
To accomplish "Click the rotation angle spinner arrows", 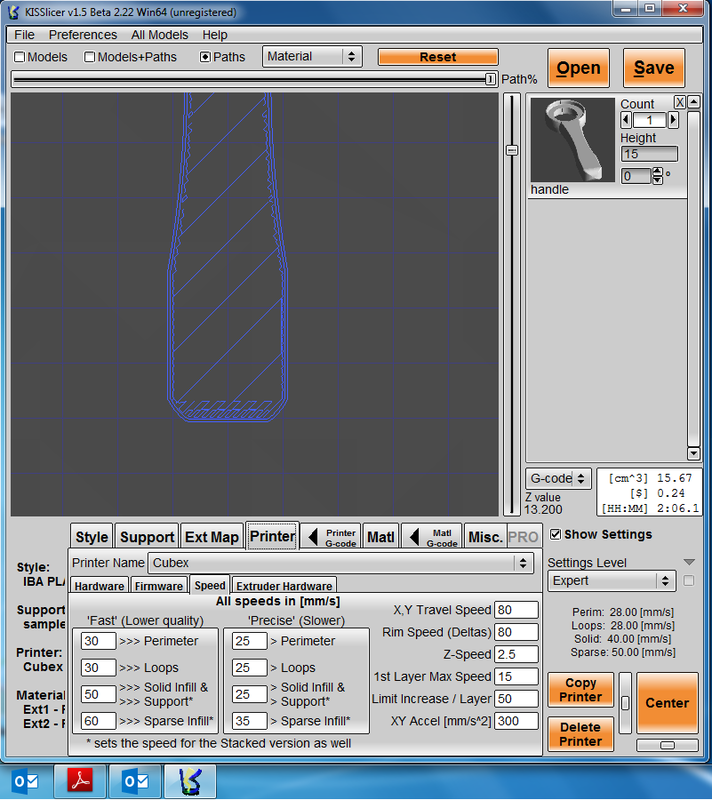I will pos(657,176).
